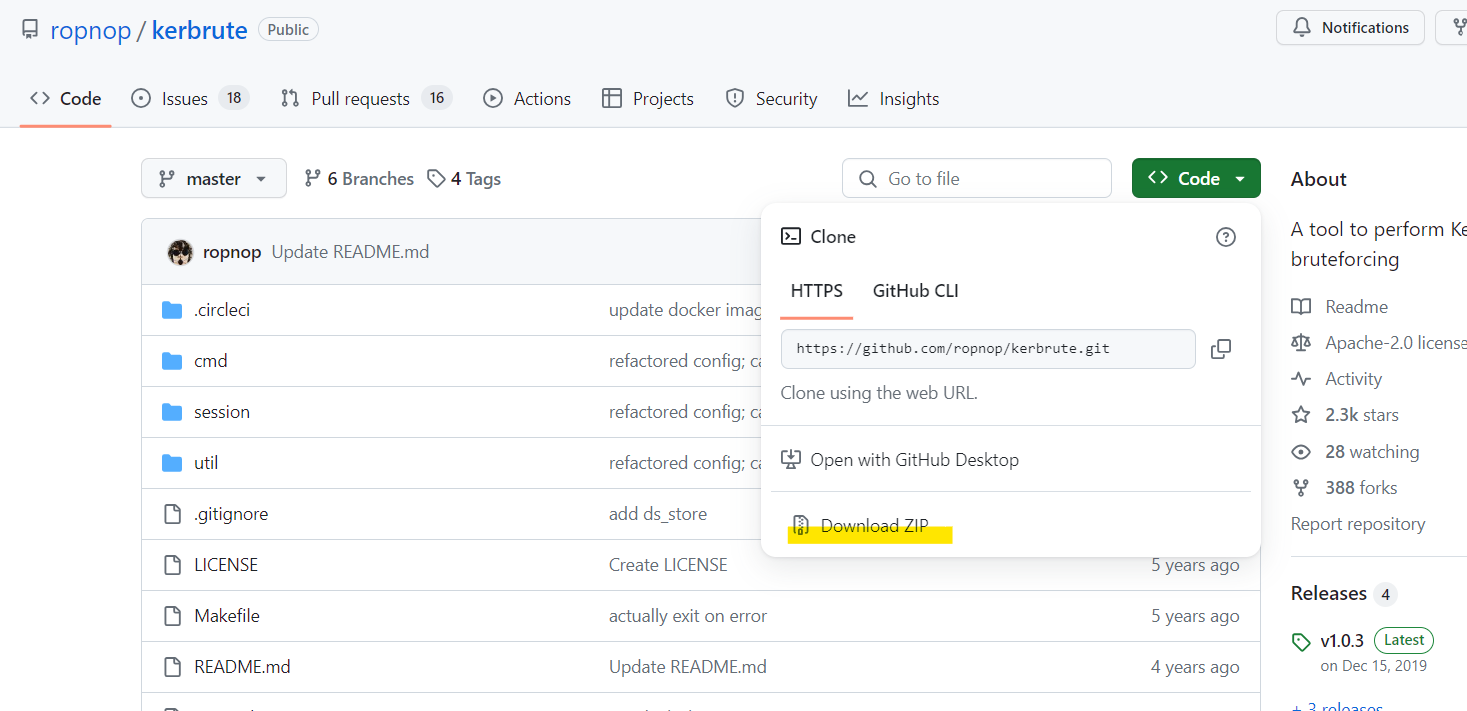
Task: Click the folder icon next to .circleci
Action: [x=172, y=310]
